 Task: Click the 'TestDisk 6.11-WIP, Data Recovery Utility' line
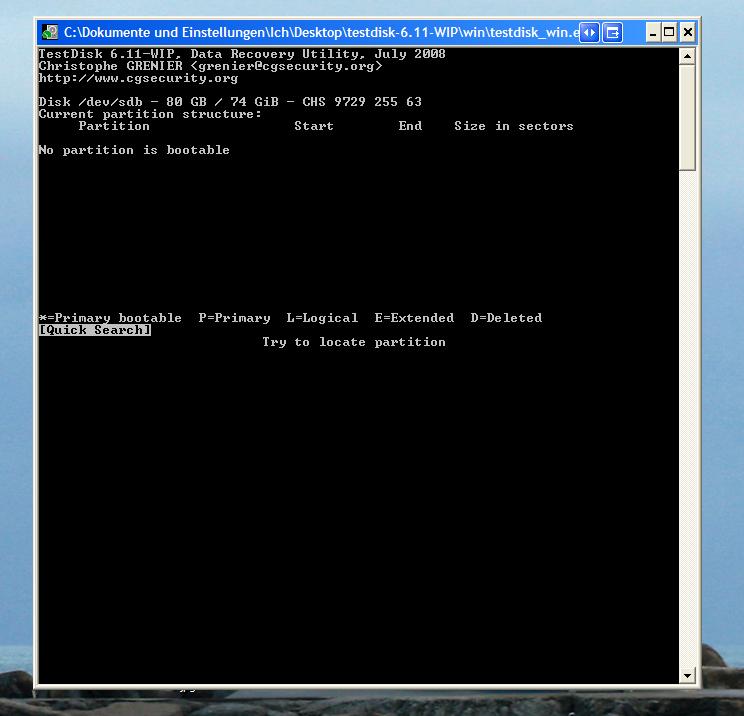[242, 54]
